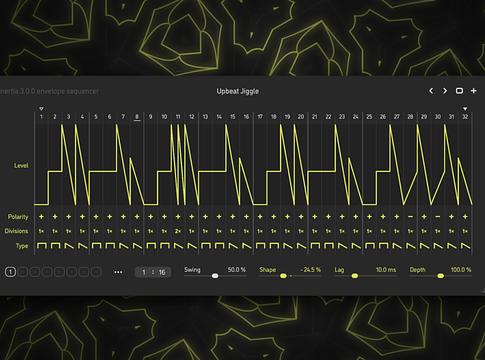Click the Shape value -24.5 %
Image resolution: width=485 pixels, height=360 pixels.
[311, 269]
